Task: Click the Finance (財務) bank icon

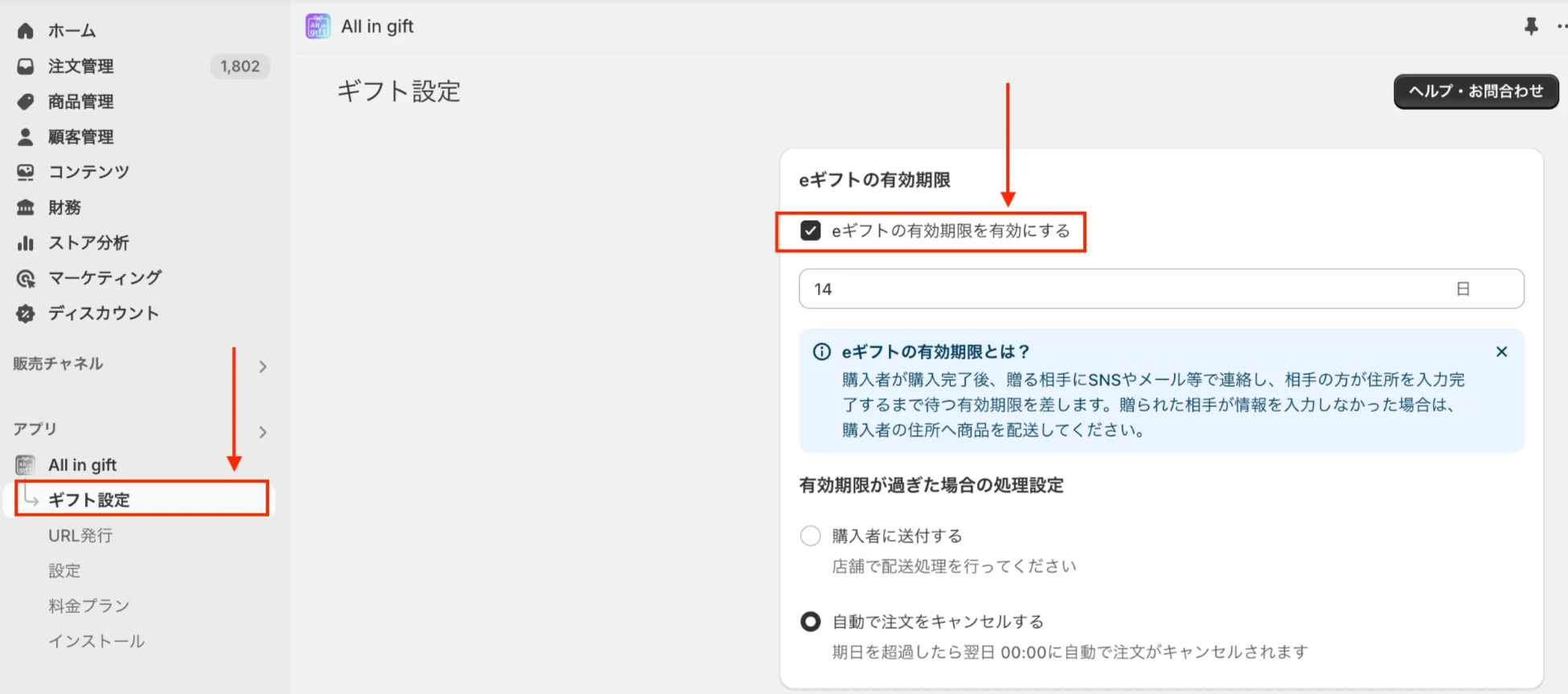Action: point(26,208)
